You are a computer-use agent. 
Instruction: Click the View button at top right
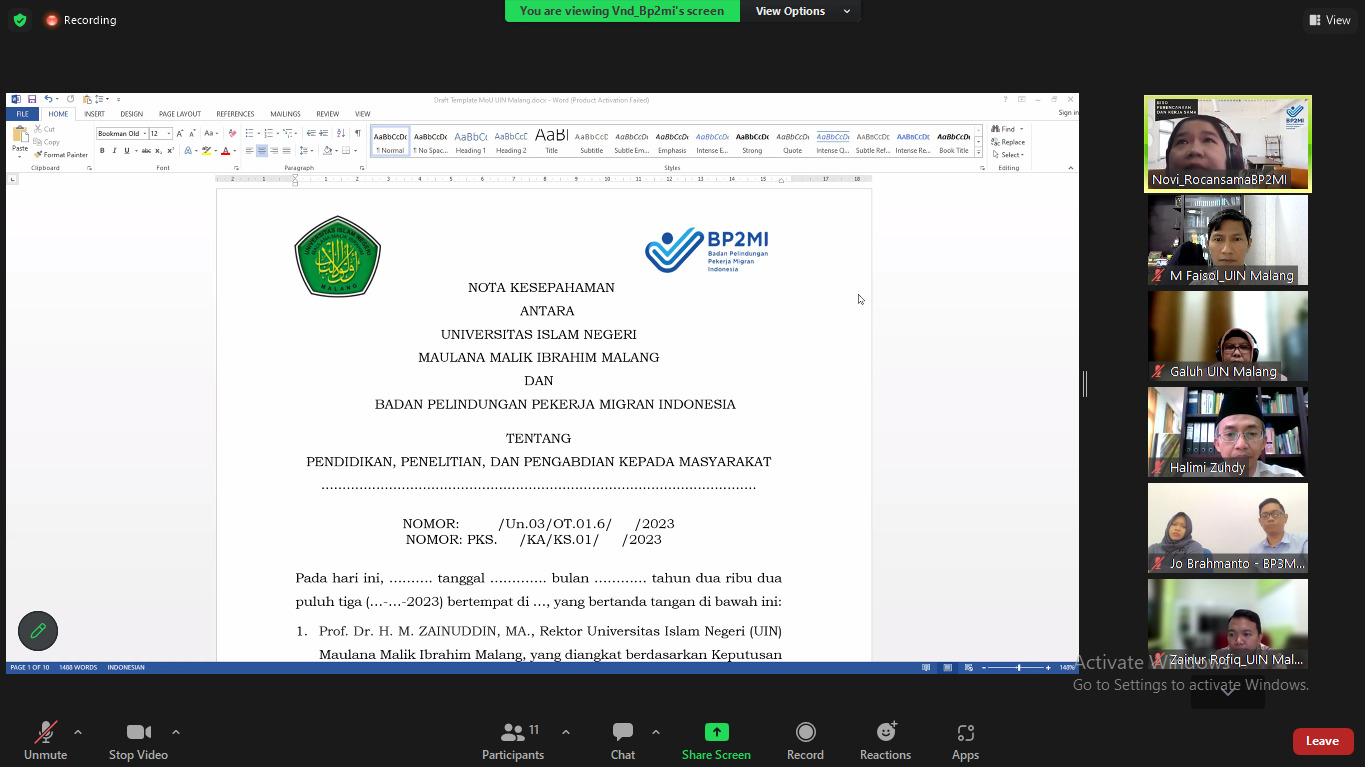[1329, 20]
